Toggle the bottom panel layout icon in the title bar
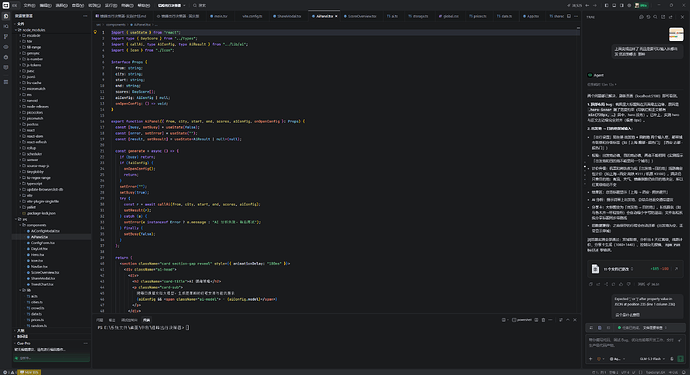The image size is (690, 375). click(x=614, y=5)
